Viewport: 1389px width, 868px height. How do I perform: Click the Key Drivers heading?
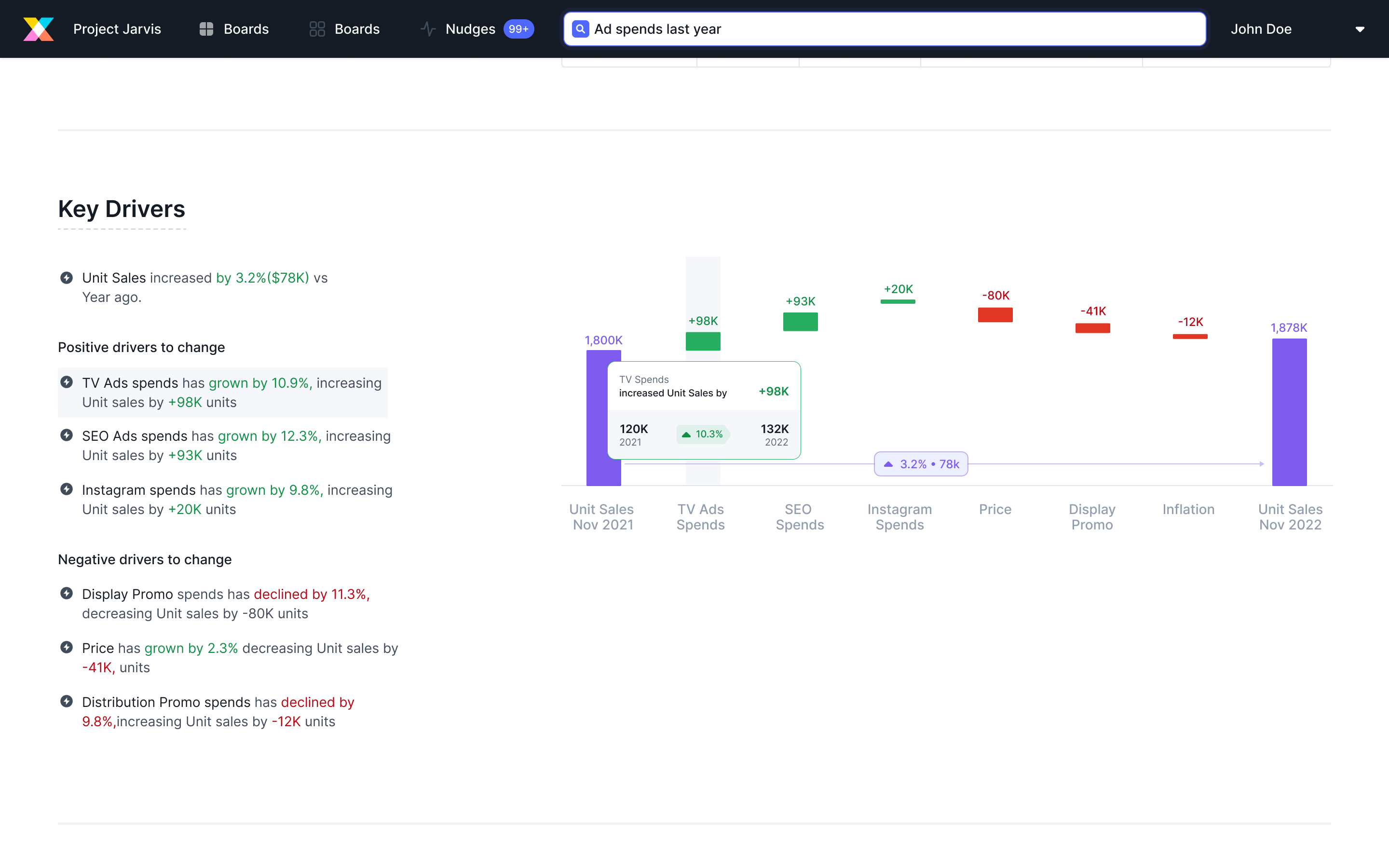[x=122, y=209]
